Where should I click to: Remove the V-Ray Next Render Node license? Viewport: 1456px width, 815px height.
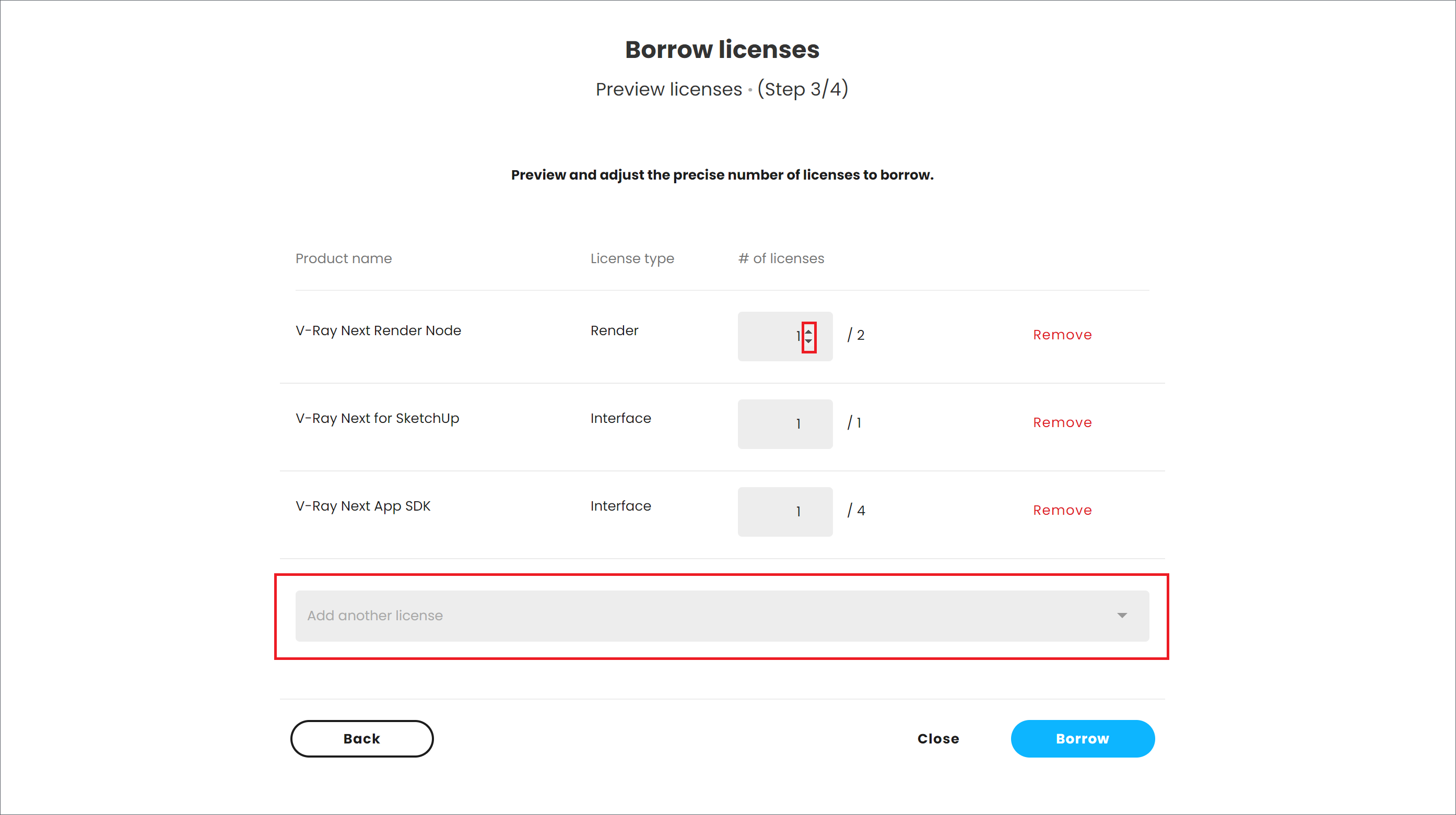[1062, 335]
